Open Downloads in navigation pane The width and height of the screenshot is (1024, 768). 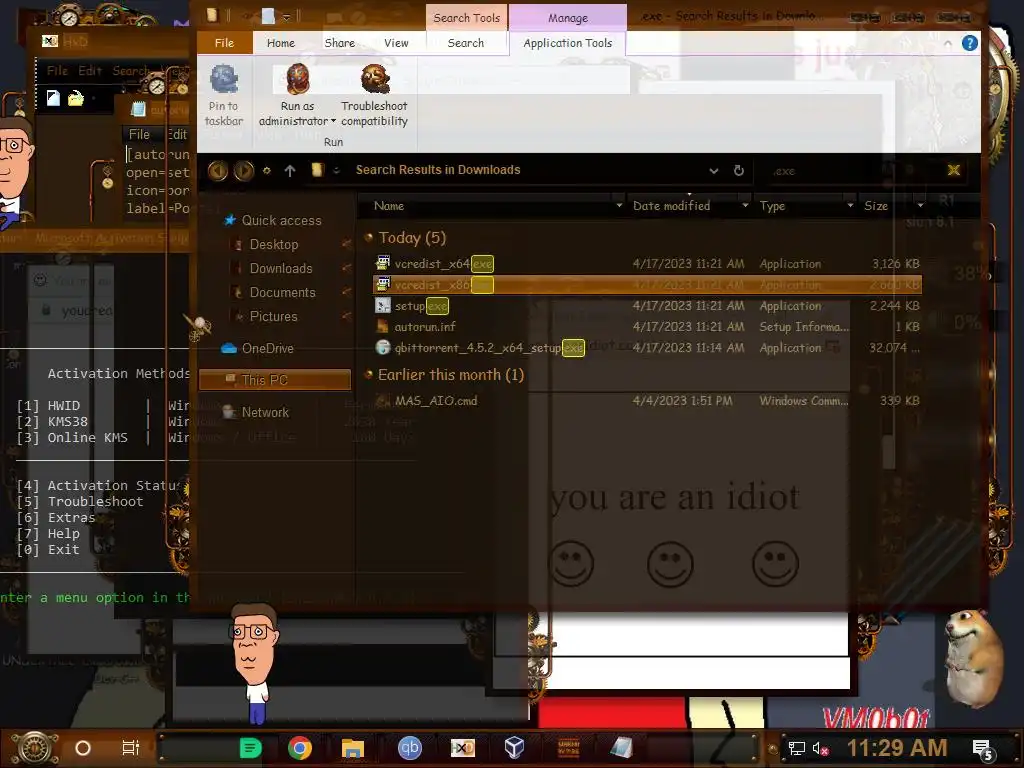coord(281,268)
